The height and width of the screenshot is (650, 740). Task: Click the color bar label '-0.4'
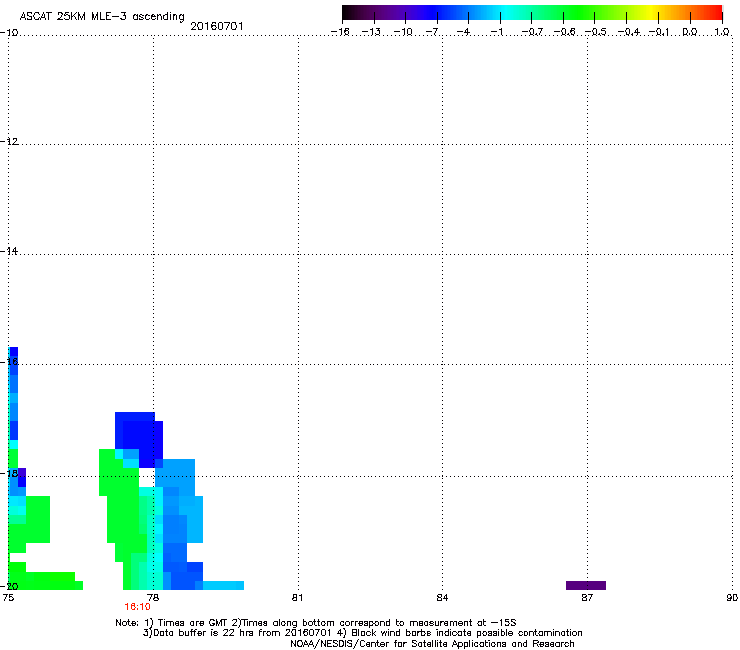click(x=629, y=32)
